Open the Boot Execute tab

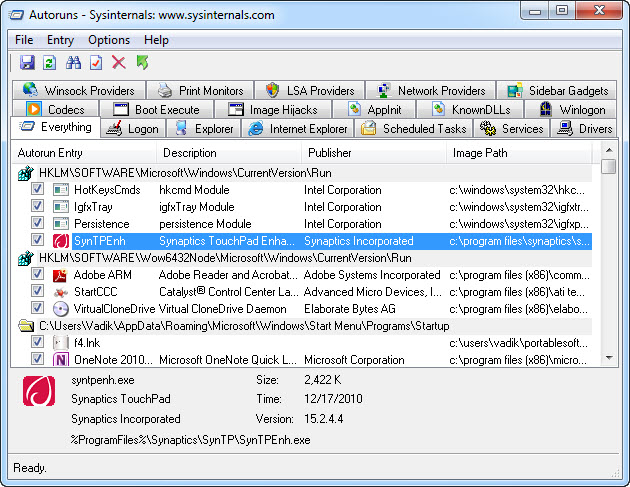tap(156, 110)
